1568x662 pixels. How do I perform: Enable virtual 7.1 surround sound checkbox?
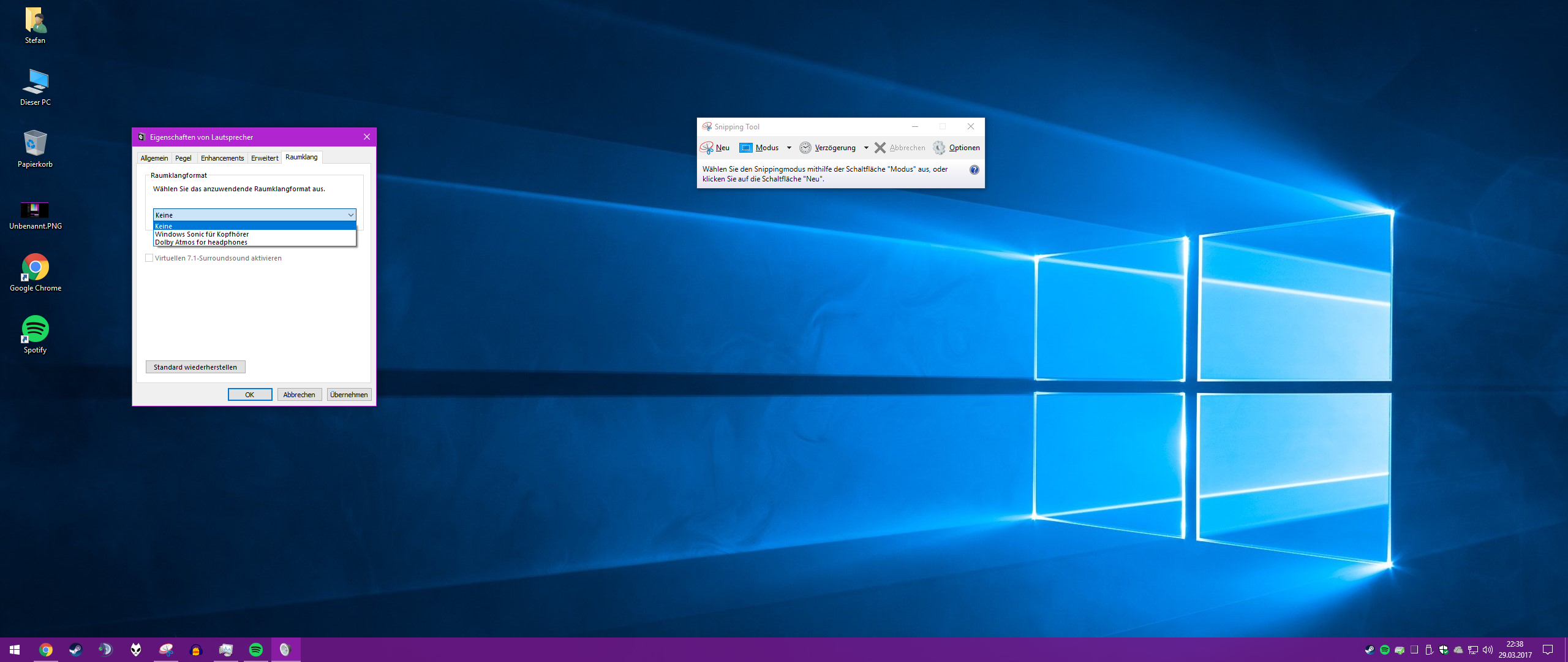[x=149, y=258]
